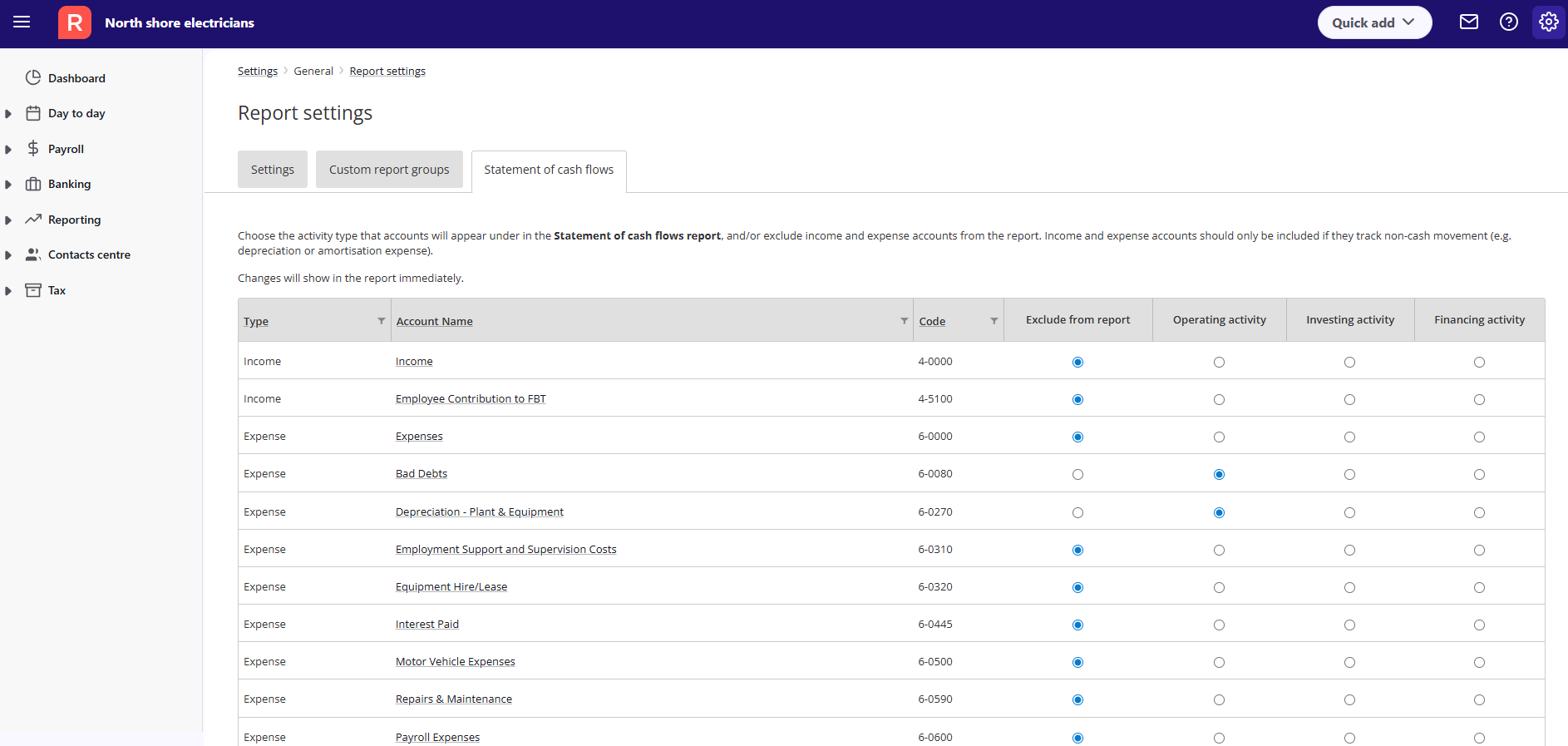Set Income 4-0000 to Operating activity

coord(1219,362)
